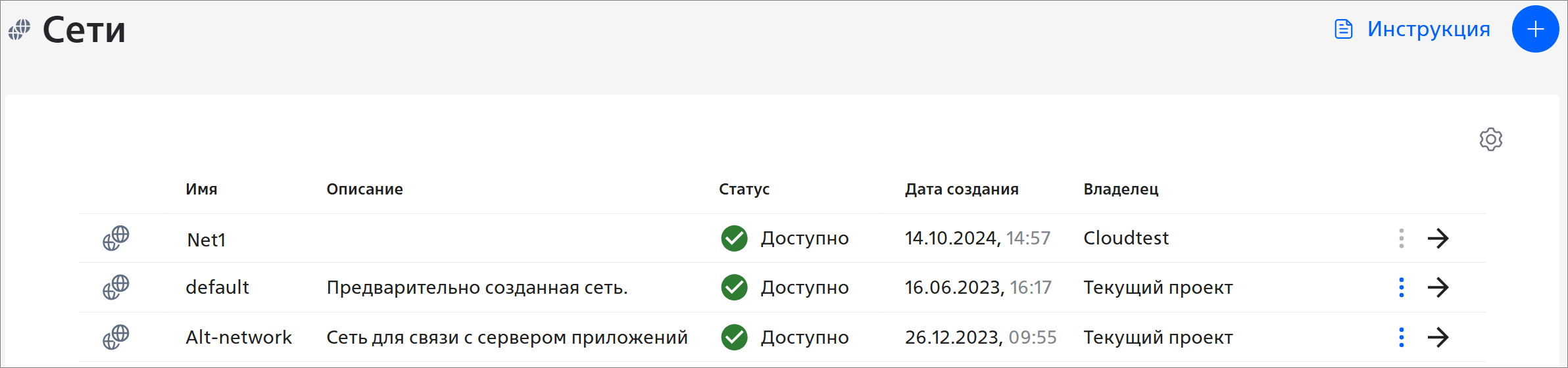
Task: Click the network globe icon for Net1
Action: coord(116,239)
